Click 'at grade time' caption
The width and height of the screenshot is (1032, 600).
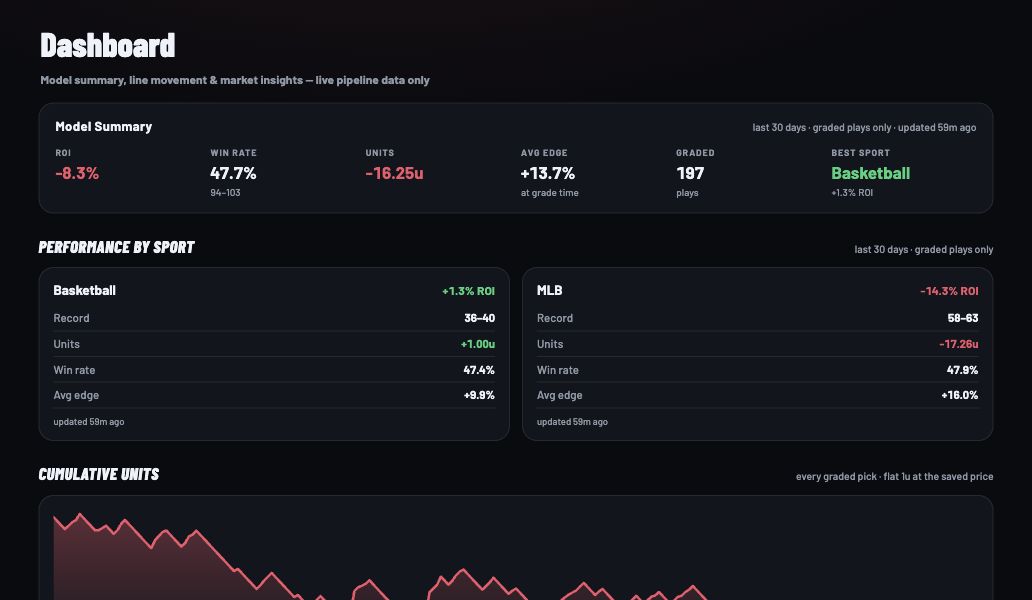[x=550, y=193]
